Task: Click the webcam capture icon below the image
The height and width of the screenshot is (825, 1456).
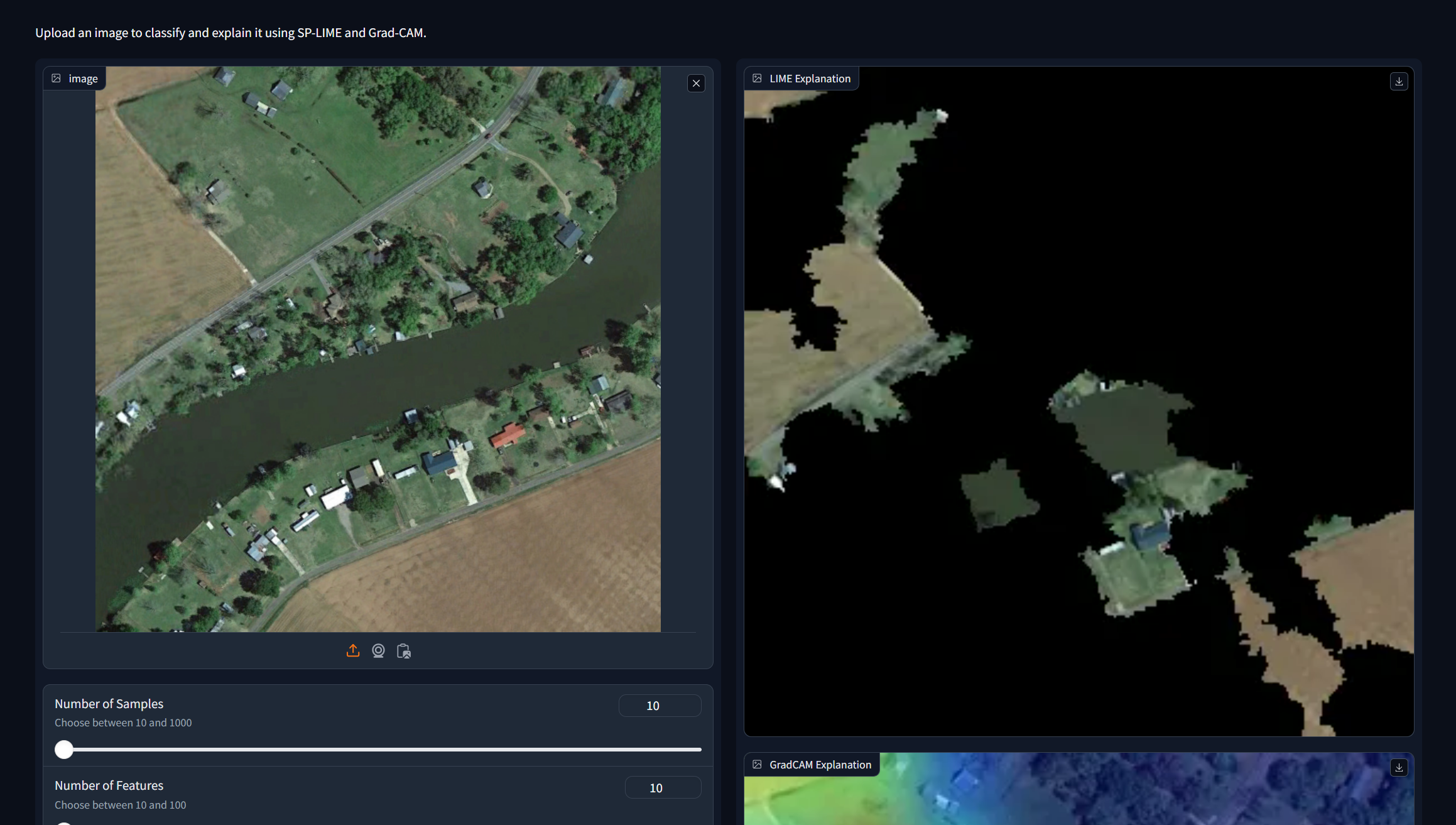Action: coord(378,651)
